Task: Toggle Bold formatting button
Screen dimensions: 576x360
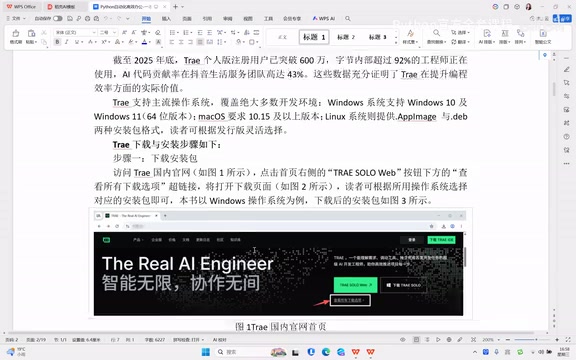Action: click(x=57, y=42)
